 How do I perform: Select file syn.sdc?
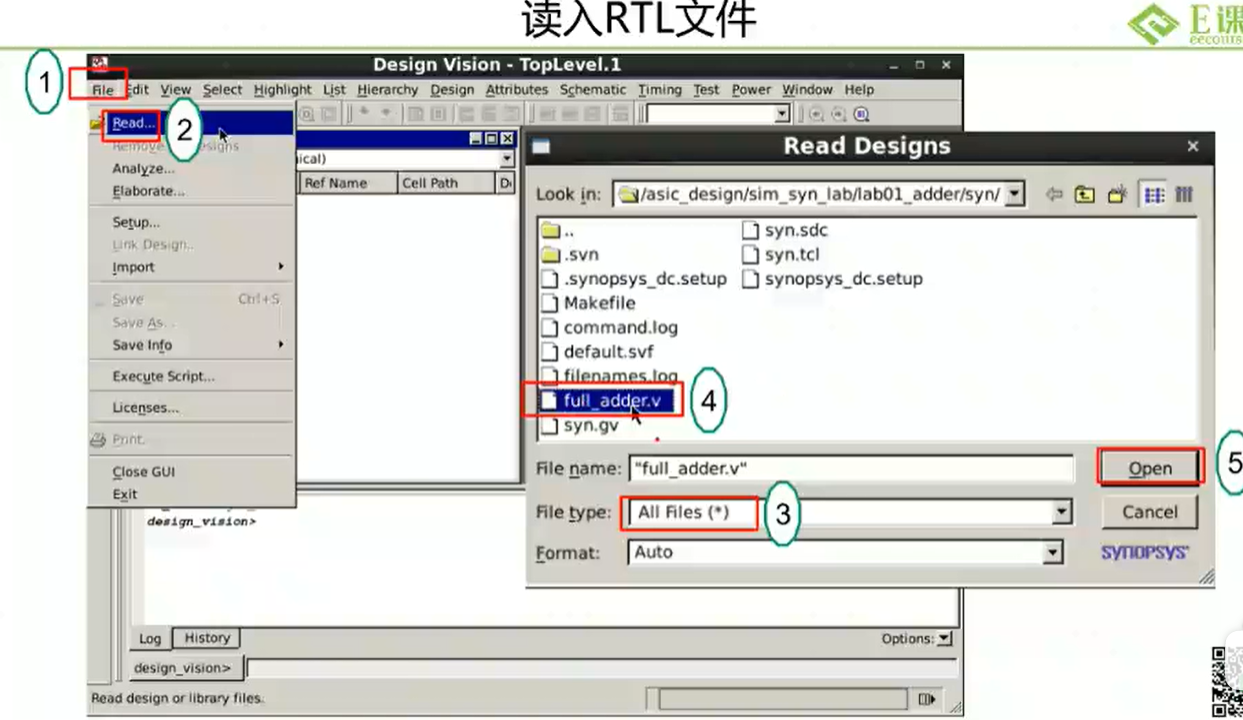tap(785, 231)
